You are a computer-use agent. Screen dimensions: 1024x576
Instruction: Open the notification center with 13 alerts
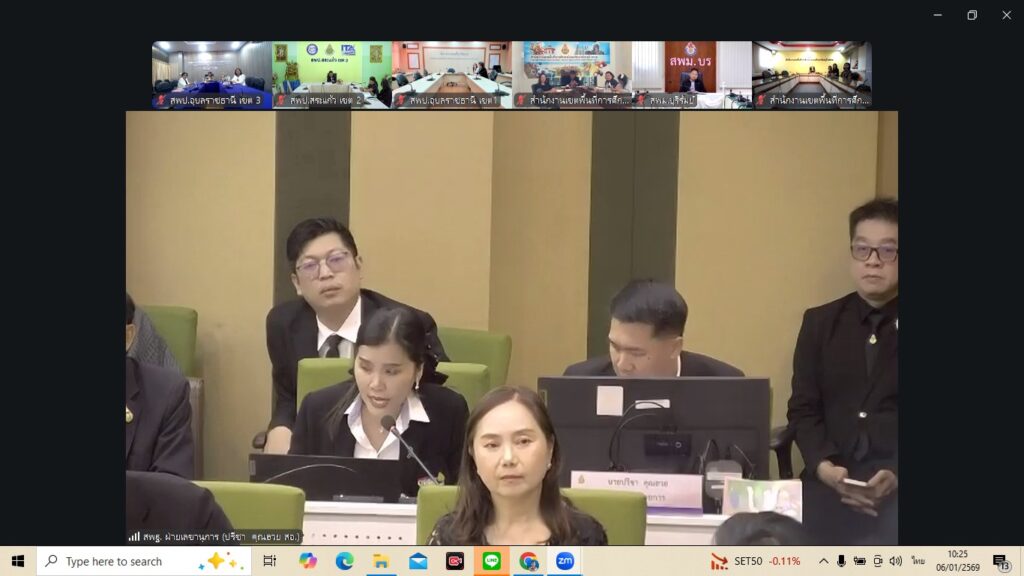pos(1001,561)
